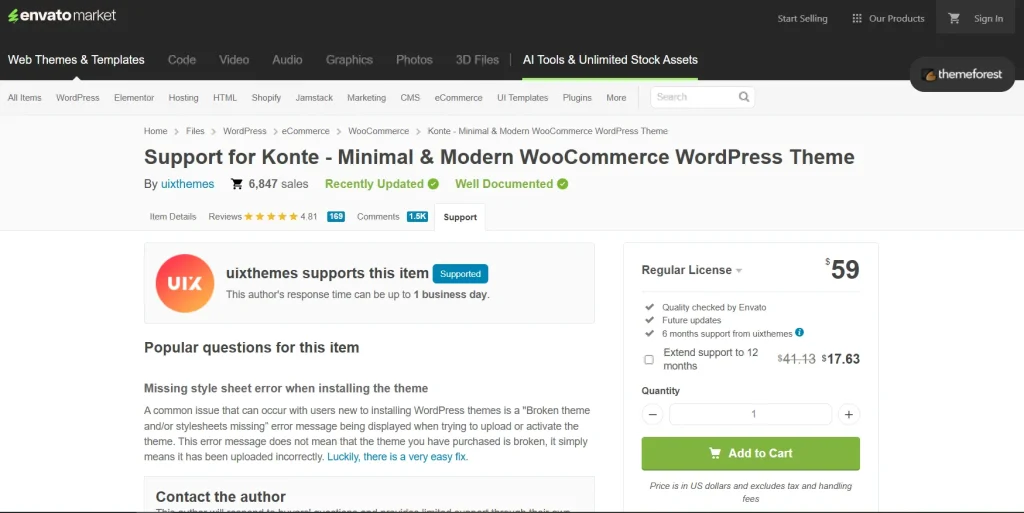The image size is (1024, 513).
Task: Click the Sign In button
Action: click(988, 19)
